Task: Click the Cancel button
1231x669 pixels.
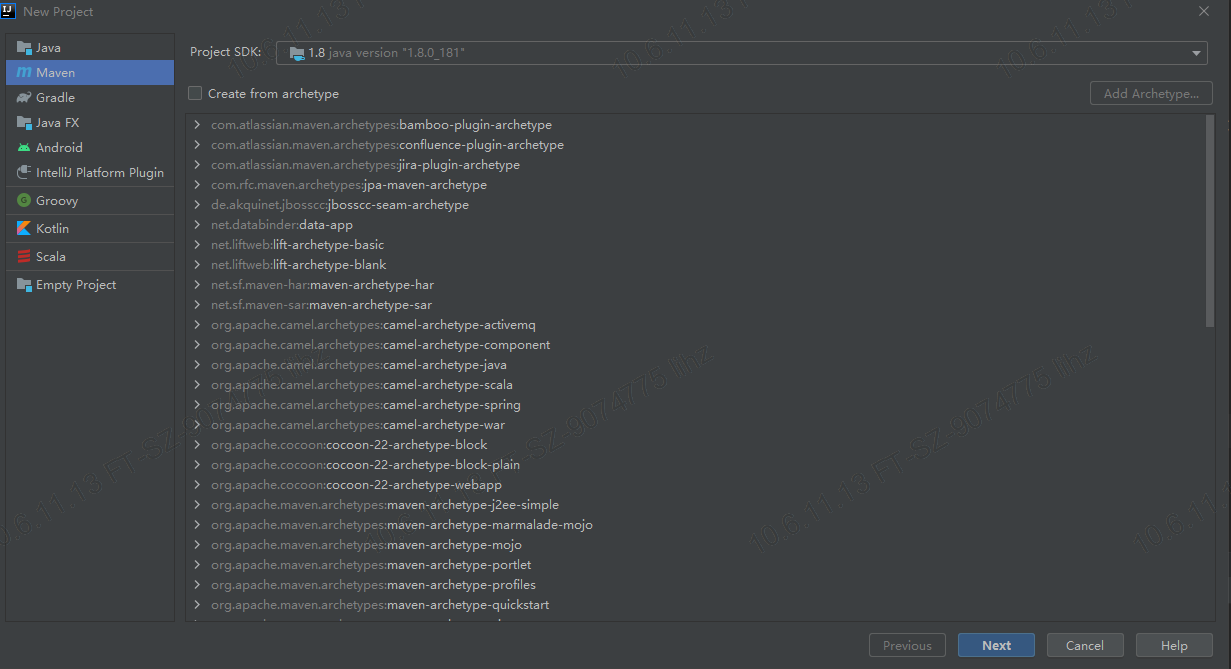Action: (1085, 645)
